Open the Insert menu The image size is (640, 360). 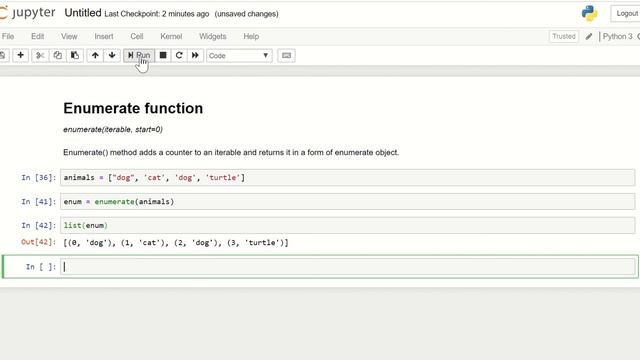pos(104,36)
